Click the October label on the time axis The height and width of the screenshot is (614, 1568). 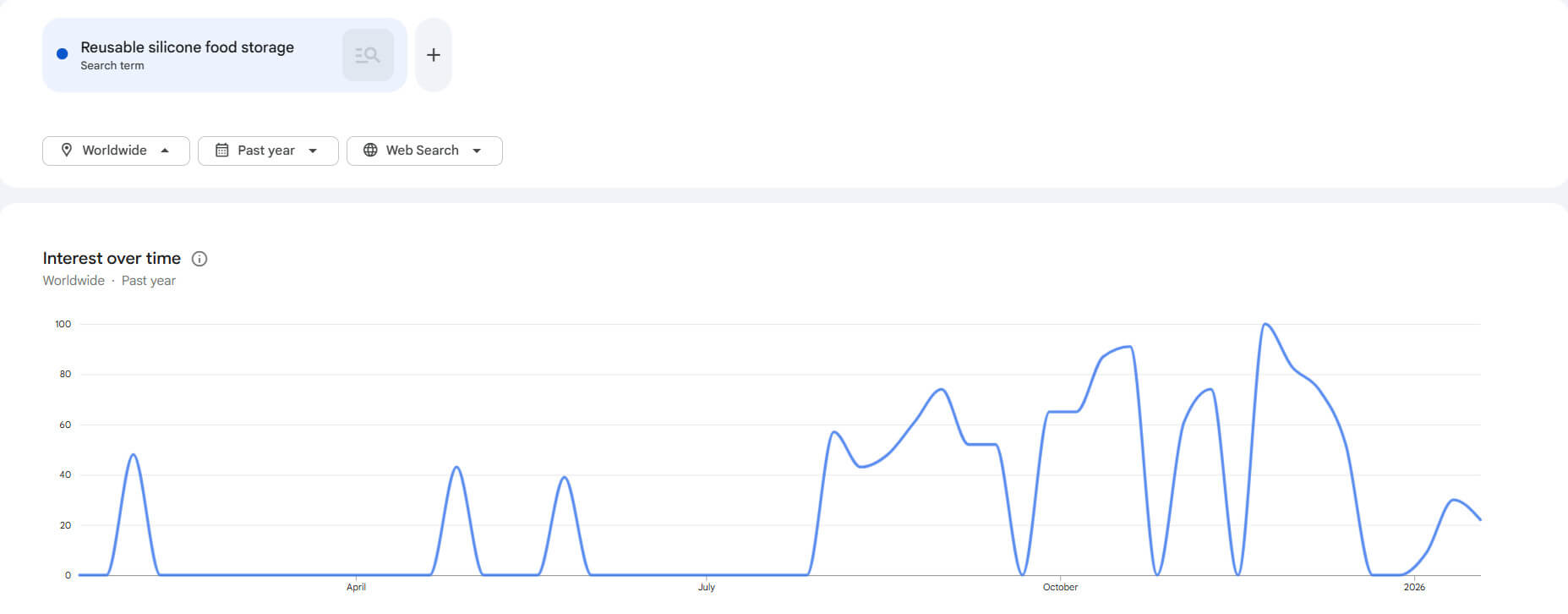(1060, 587)
